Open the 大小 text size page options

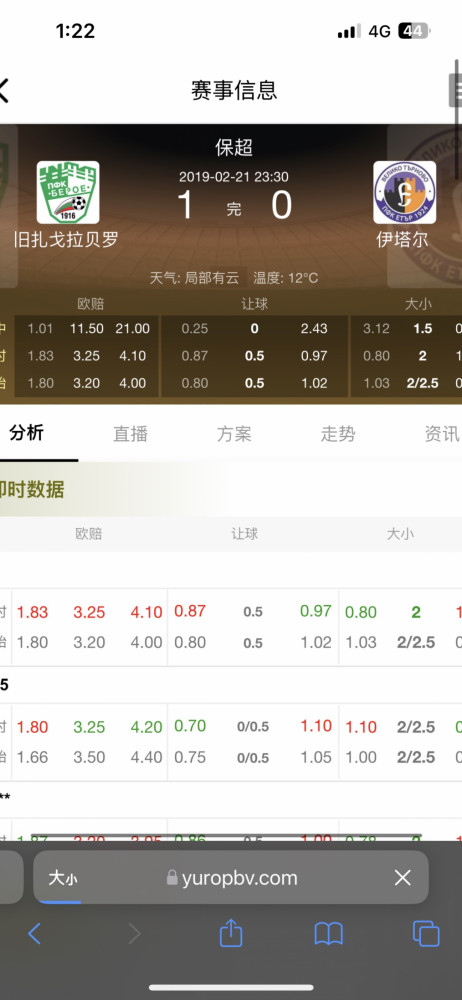(63, 878)
